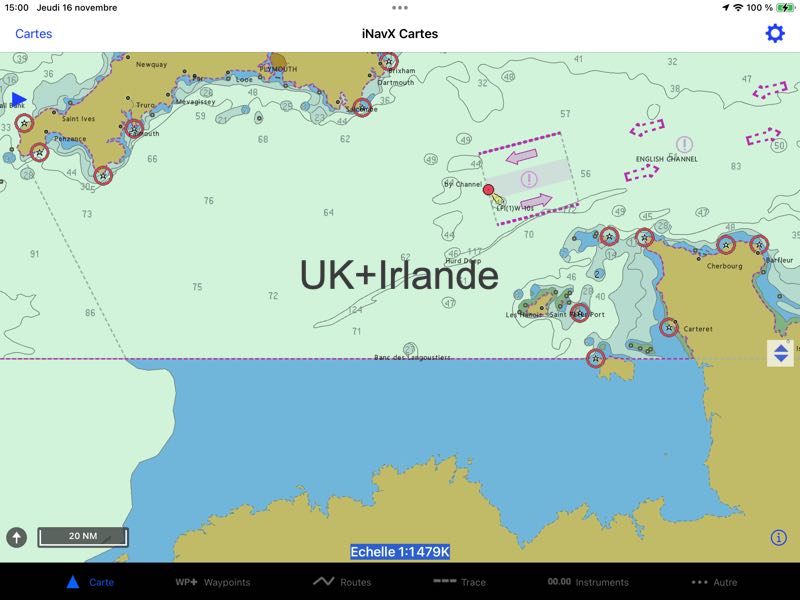The width and height of the screenshot is (800, 600).
Task: Tap the Cherbourg label on the chart
Action: click(x=724, y=266)
